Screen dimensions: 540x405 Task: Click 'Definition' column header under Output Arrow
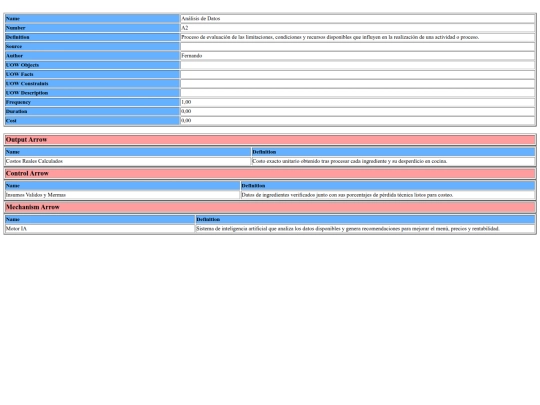tap(394, 152)
